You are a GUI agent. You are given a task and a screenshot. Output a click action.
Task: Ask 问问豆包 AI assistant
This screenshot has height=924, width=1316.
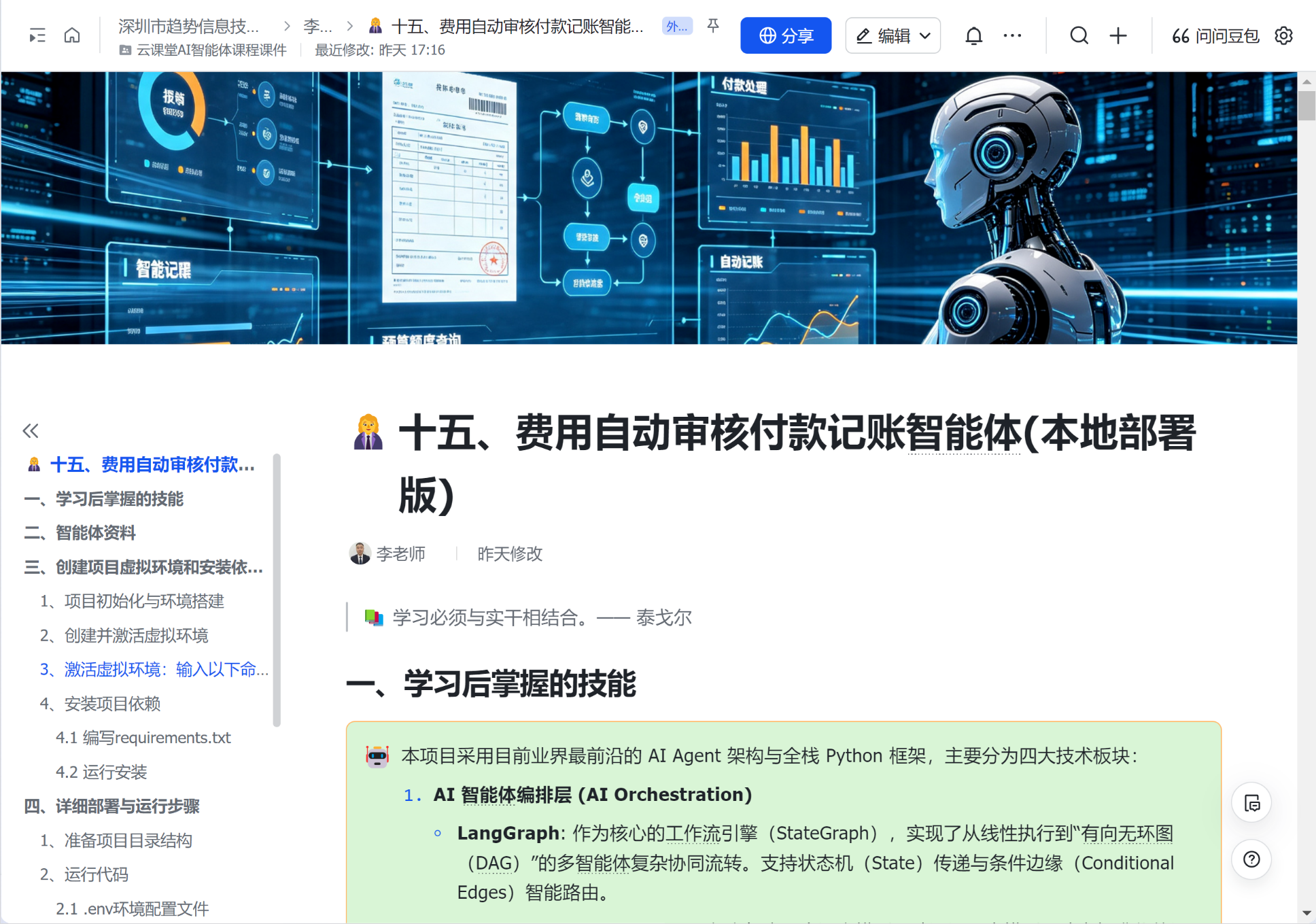(x=1215, y=35)
